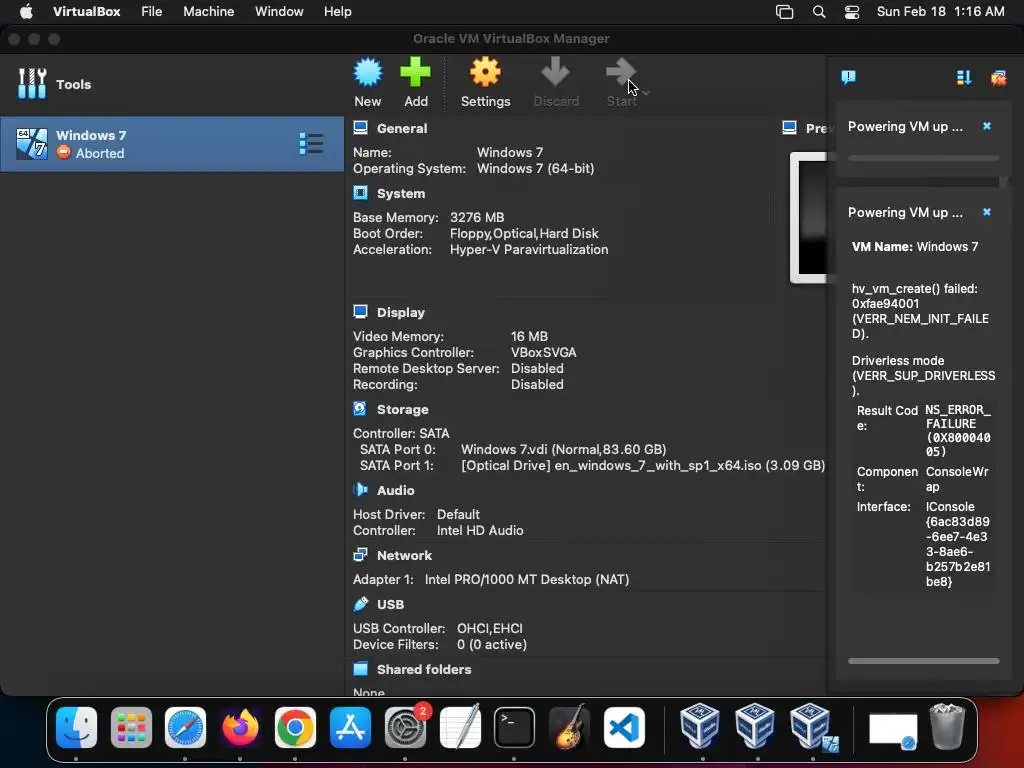The image size is (1024, 768).
Task: Open the Windows 7 machine tools list icon
Action: [x=311, y=144]
